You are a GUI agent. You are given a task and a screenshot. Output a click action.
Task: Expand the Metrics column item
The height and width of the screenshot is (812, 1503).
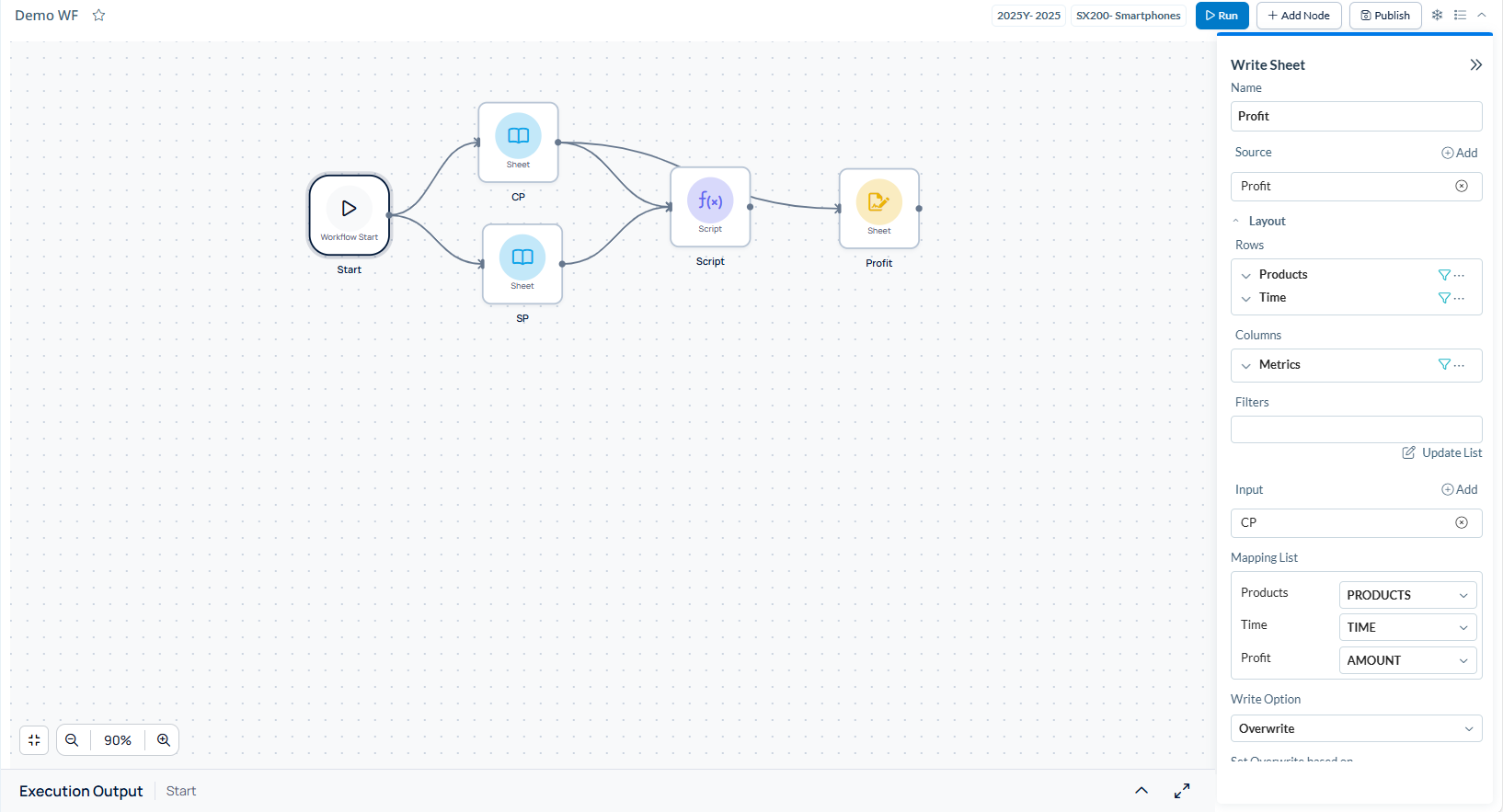click(1246, 366)
